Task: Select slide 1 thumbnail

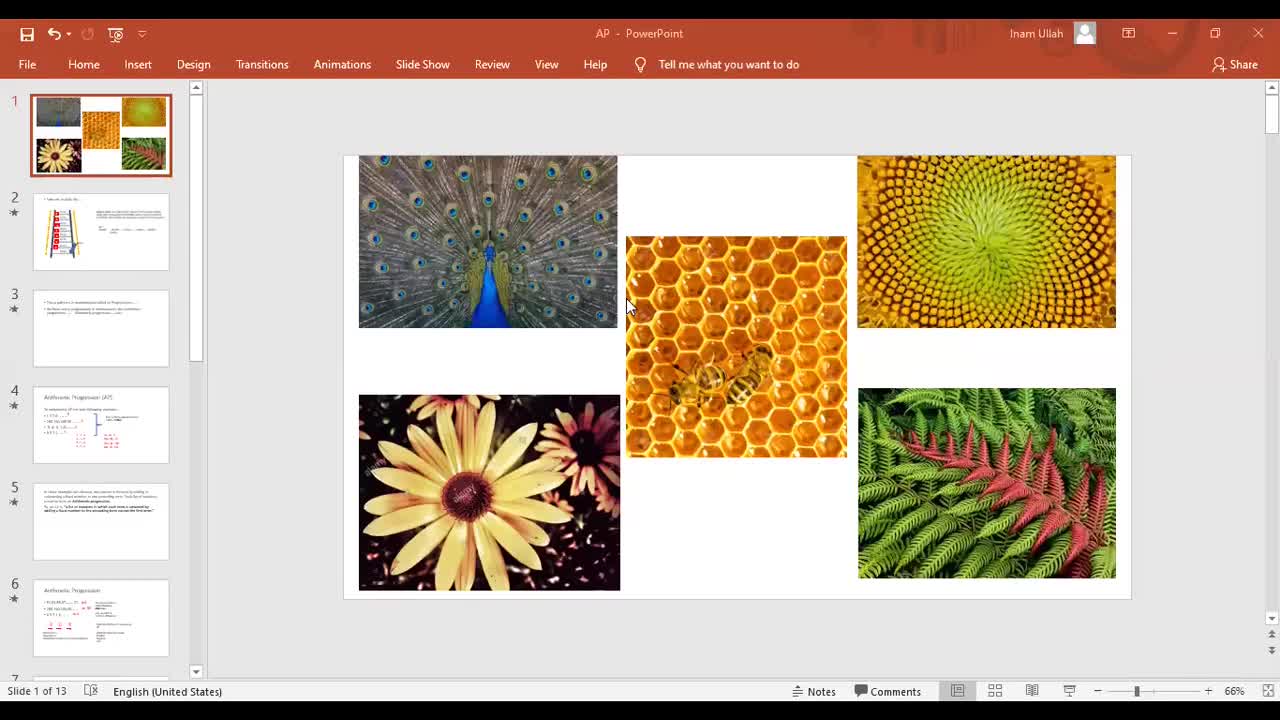Action: (x=101, y=135)
